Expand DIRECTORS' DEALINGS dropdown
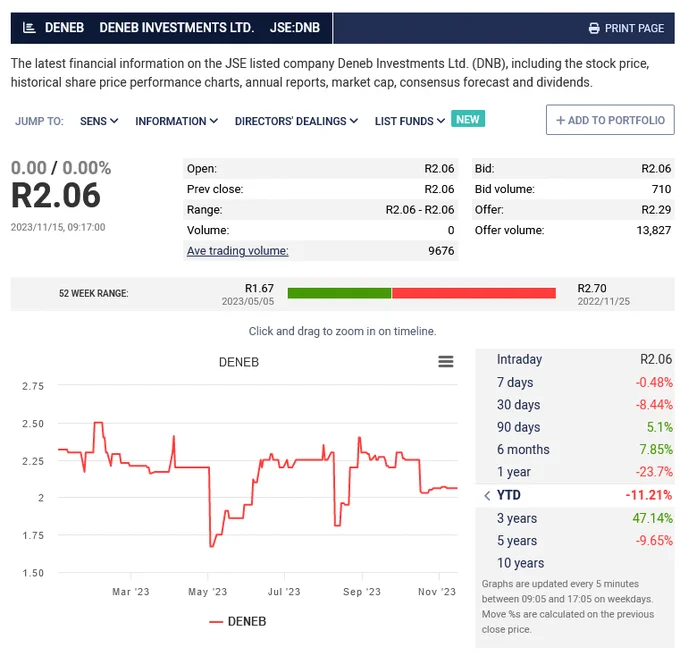This screenshot has width=680, height=656. tap(296, 121)
